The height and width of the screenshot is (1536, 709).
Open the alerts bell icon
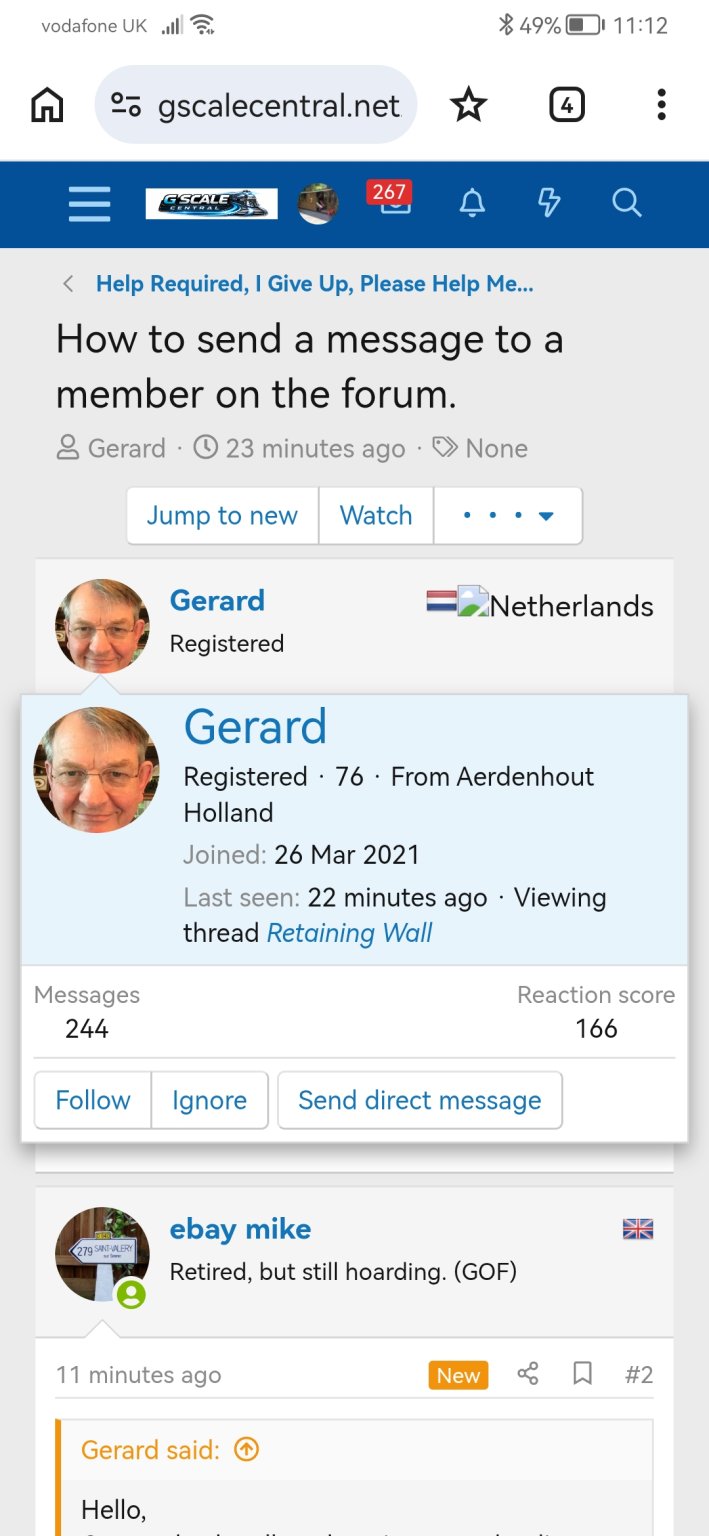[472, 204]
